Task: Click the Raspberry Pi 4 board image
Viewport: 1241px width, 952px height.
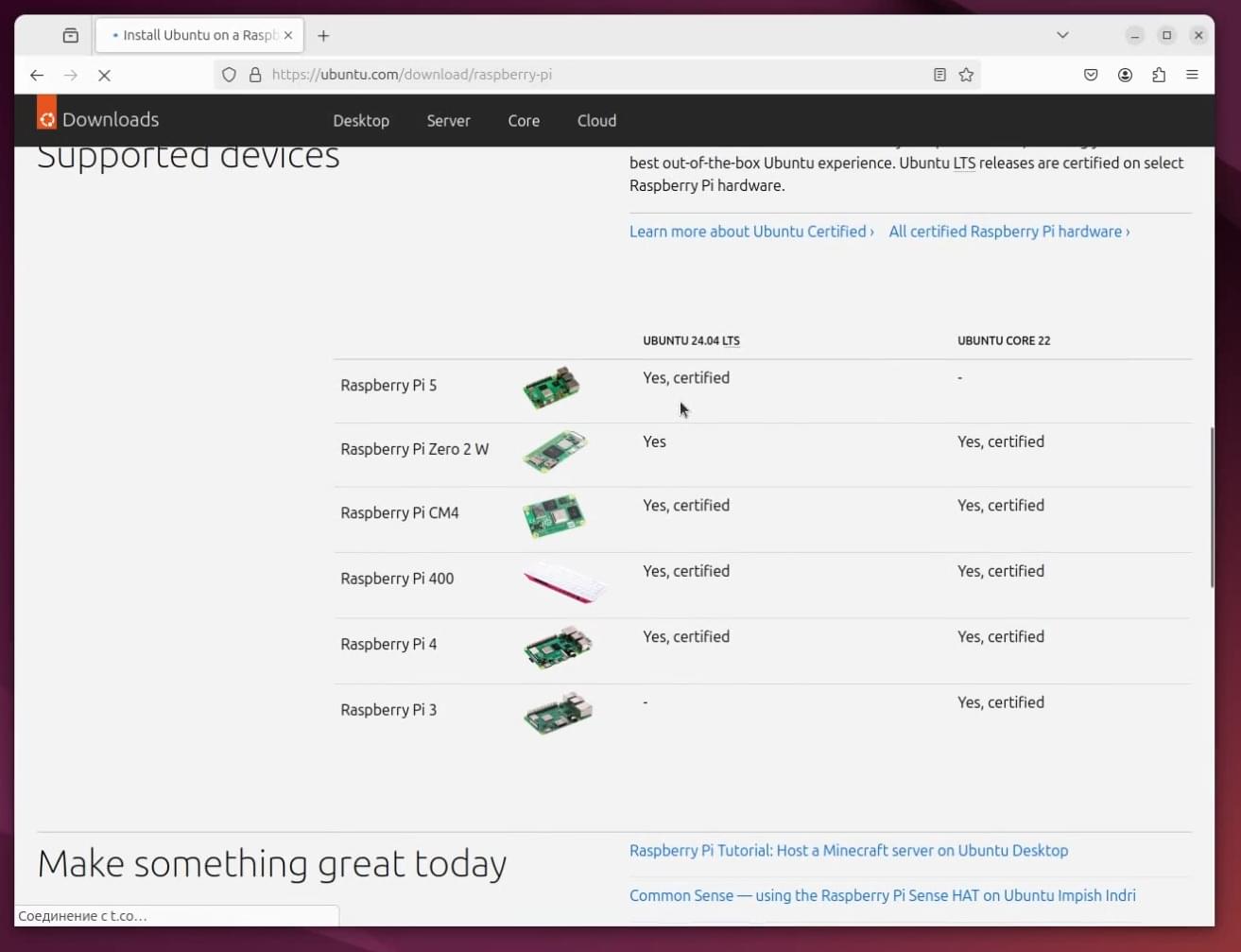Action: 558,647
